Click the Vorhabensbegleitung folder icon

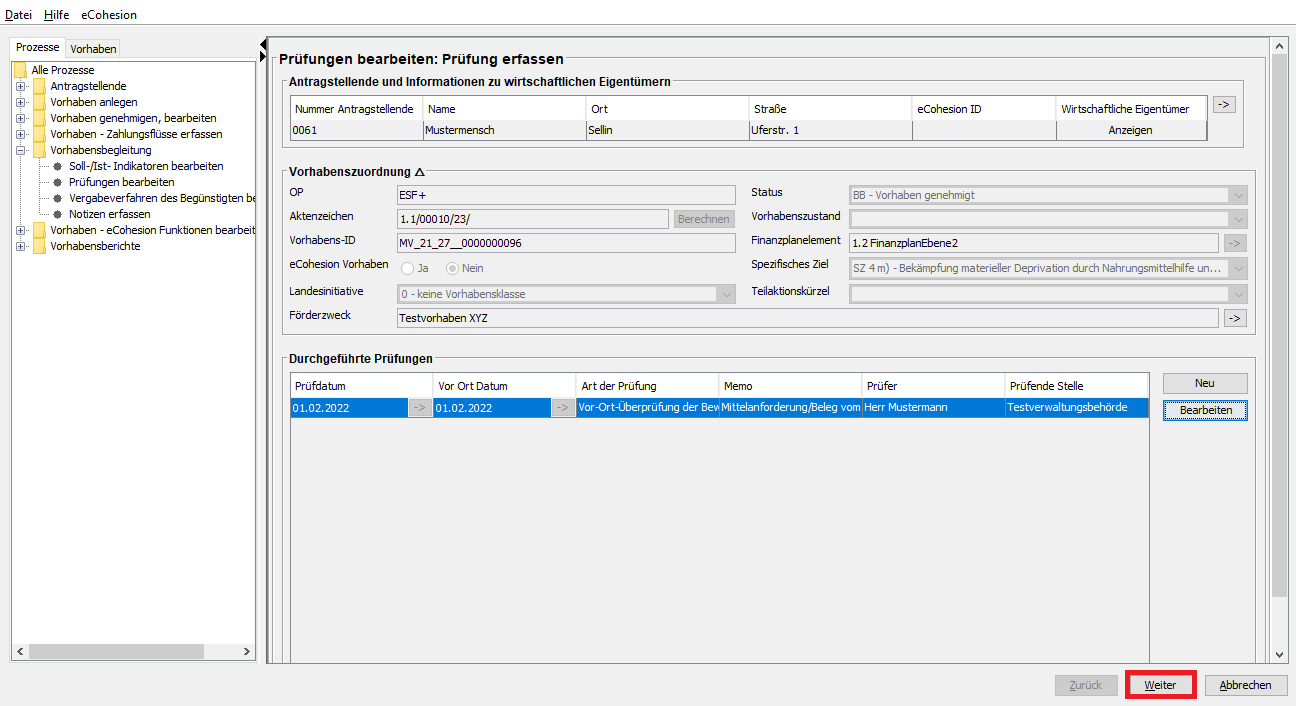39,150
